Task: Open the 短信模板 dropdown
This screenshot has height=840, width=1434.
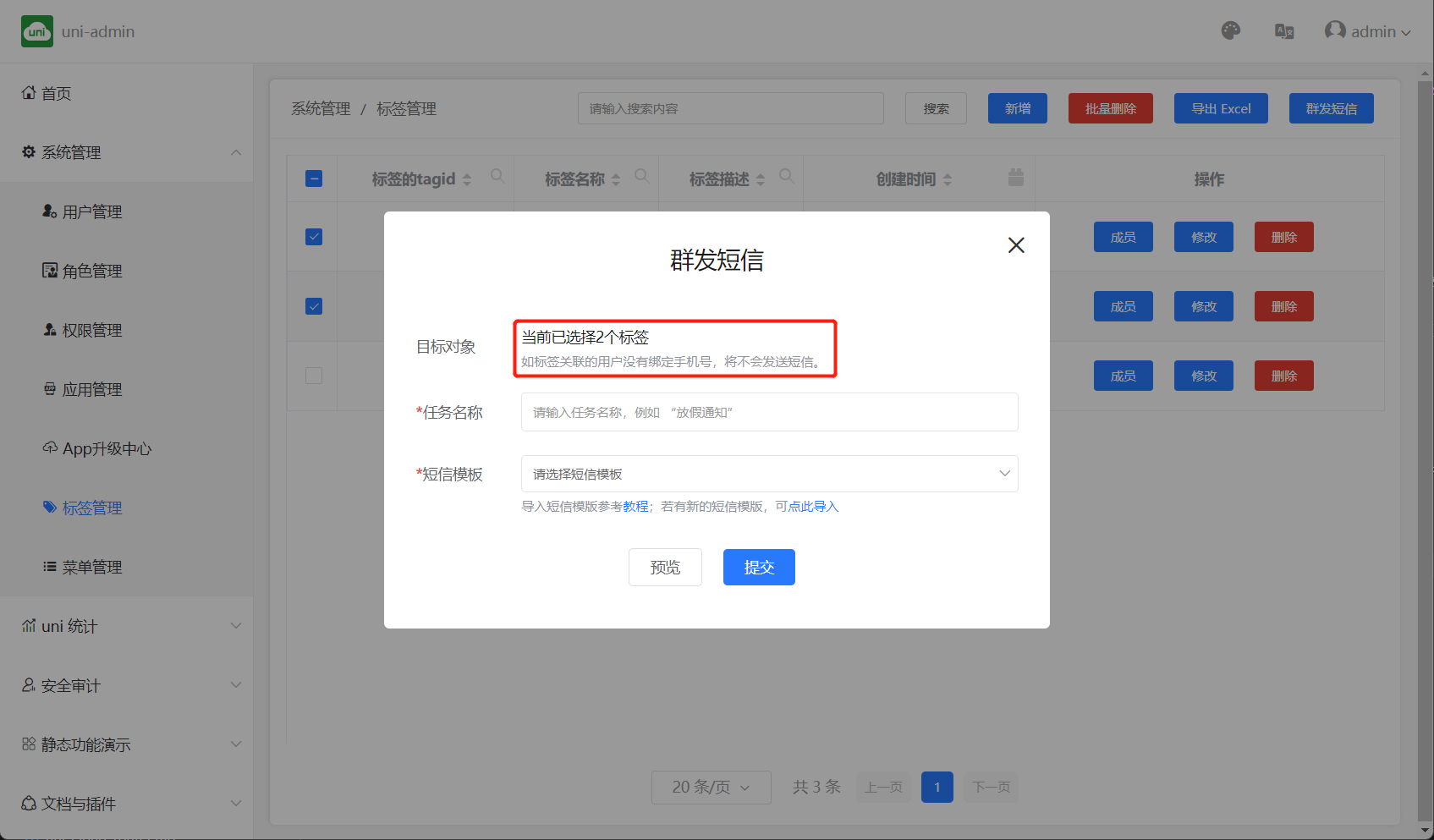Action: pyautogui.click(x=770, y=474)
